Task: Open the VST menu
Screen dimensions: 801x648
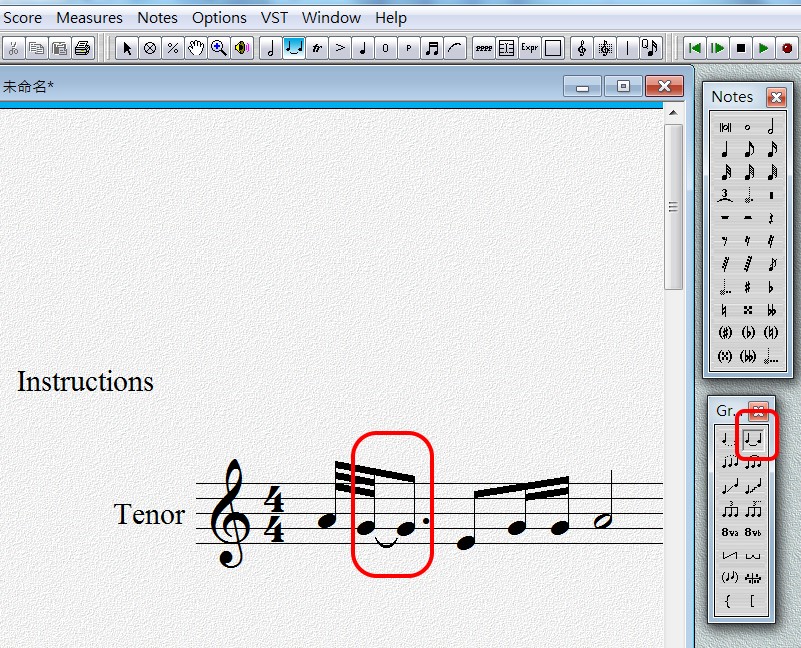Action: tap(274, 17)
